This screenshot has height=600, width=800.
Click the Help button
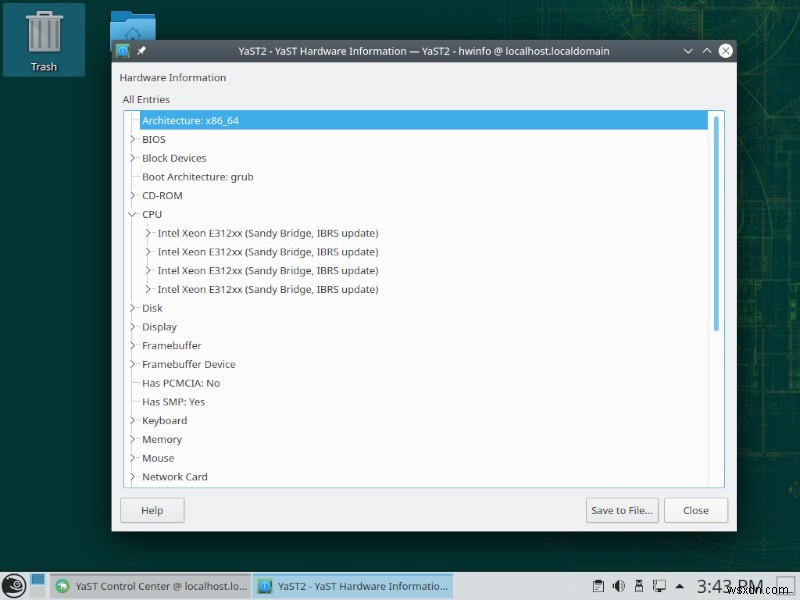(x=151, y=510)
